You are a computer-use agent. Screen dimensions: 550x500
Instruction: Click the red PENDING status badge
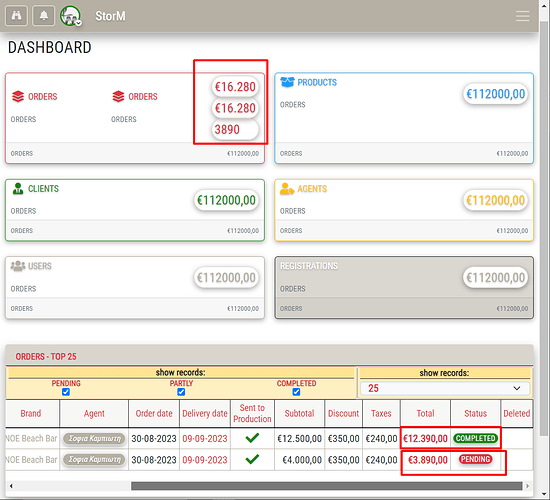(x=475, y=459)
